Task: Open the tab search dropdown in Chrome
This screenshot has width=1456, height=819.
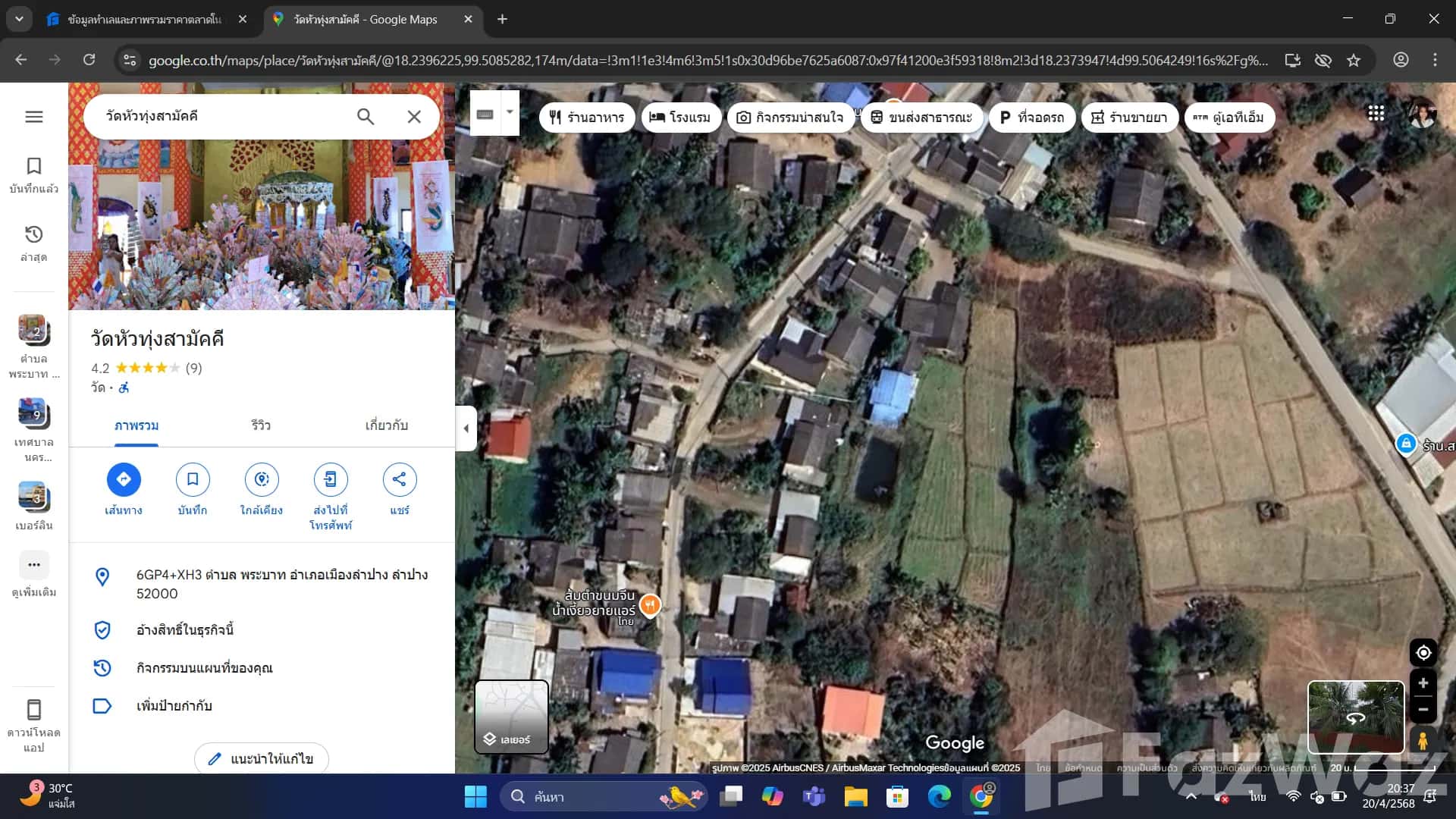Action: coord(19,19)
